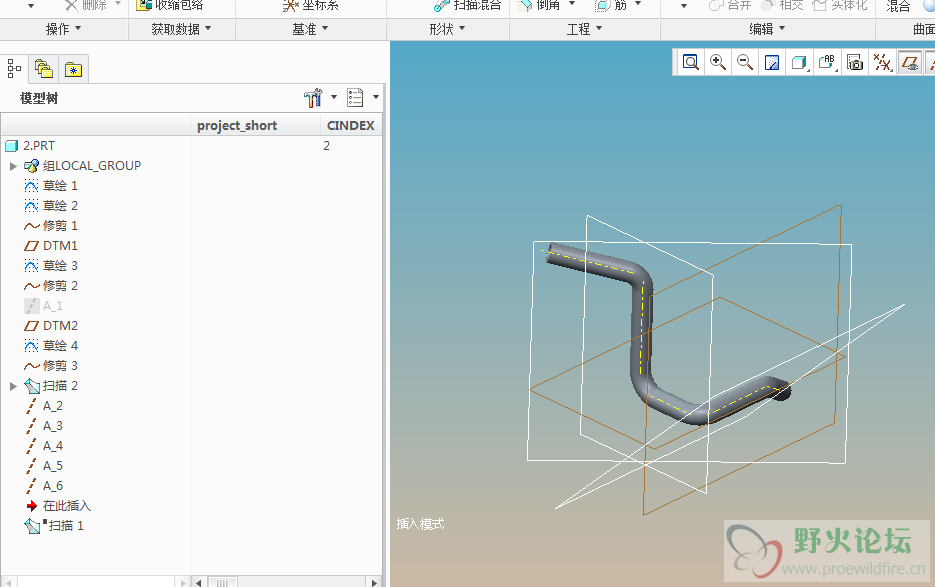935x587 pixels.
Task: Click CINDEX value 2 for 2.PRT
Action: [x=326, y=146]
